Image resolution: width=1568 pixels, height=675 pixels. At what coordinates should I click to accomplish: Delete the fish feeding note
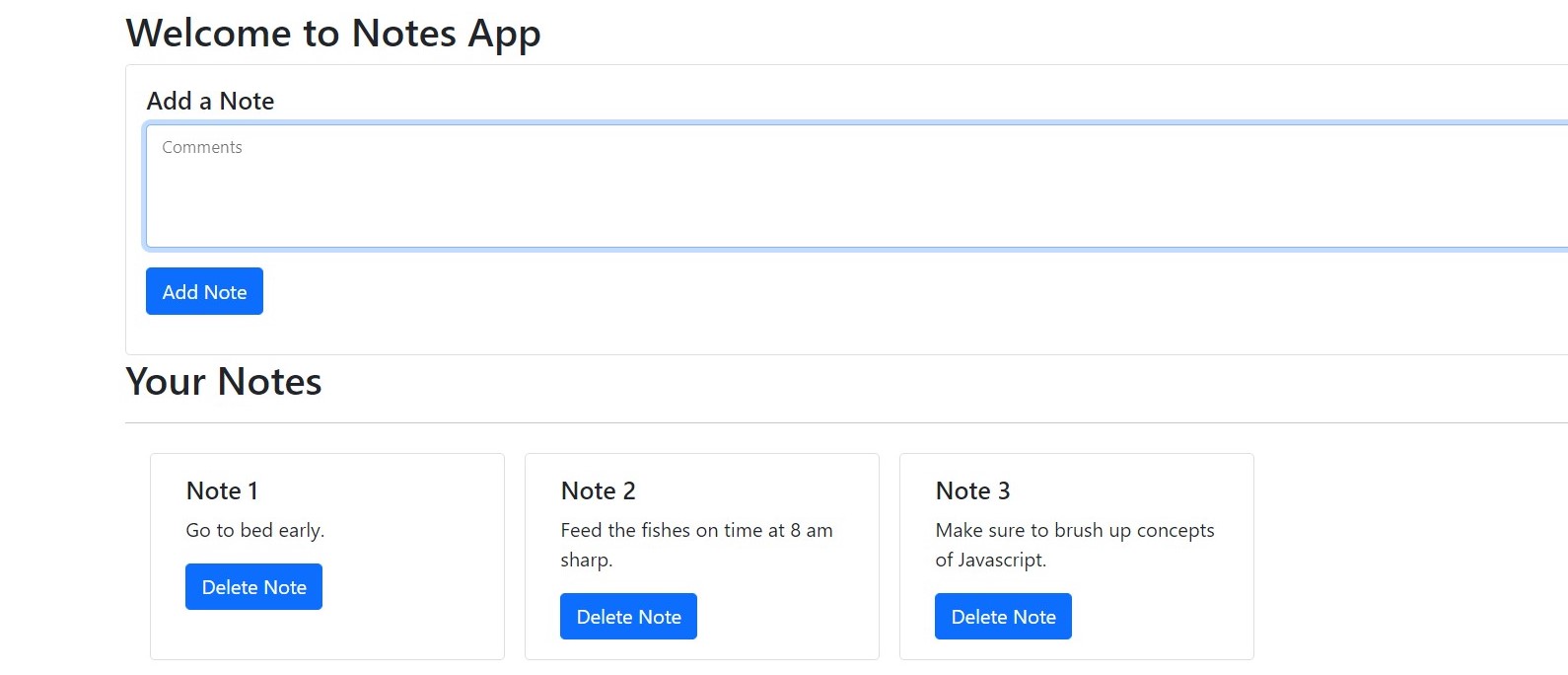(628, 616)
